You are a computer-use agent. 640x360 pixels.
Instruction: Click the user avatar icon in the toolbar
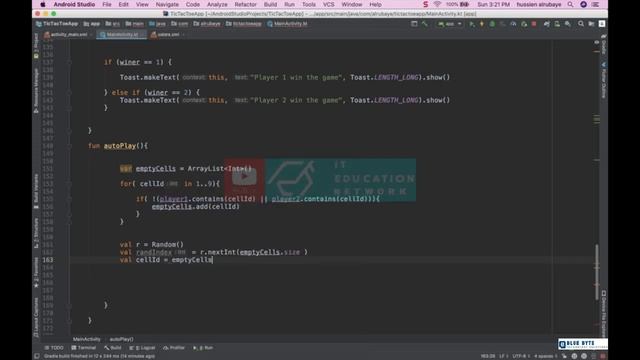(602, 24)
